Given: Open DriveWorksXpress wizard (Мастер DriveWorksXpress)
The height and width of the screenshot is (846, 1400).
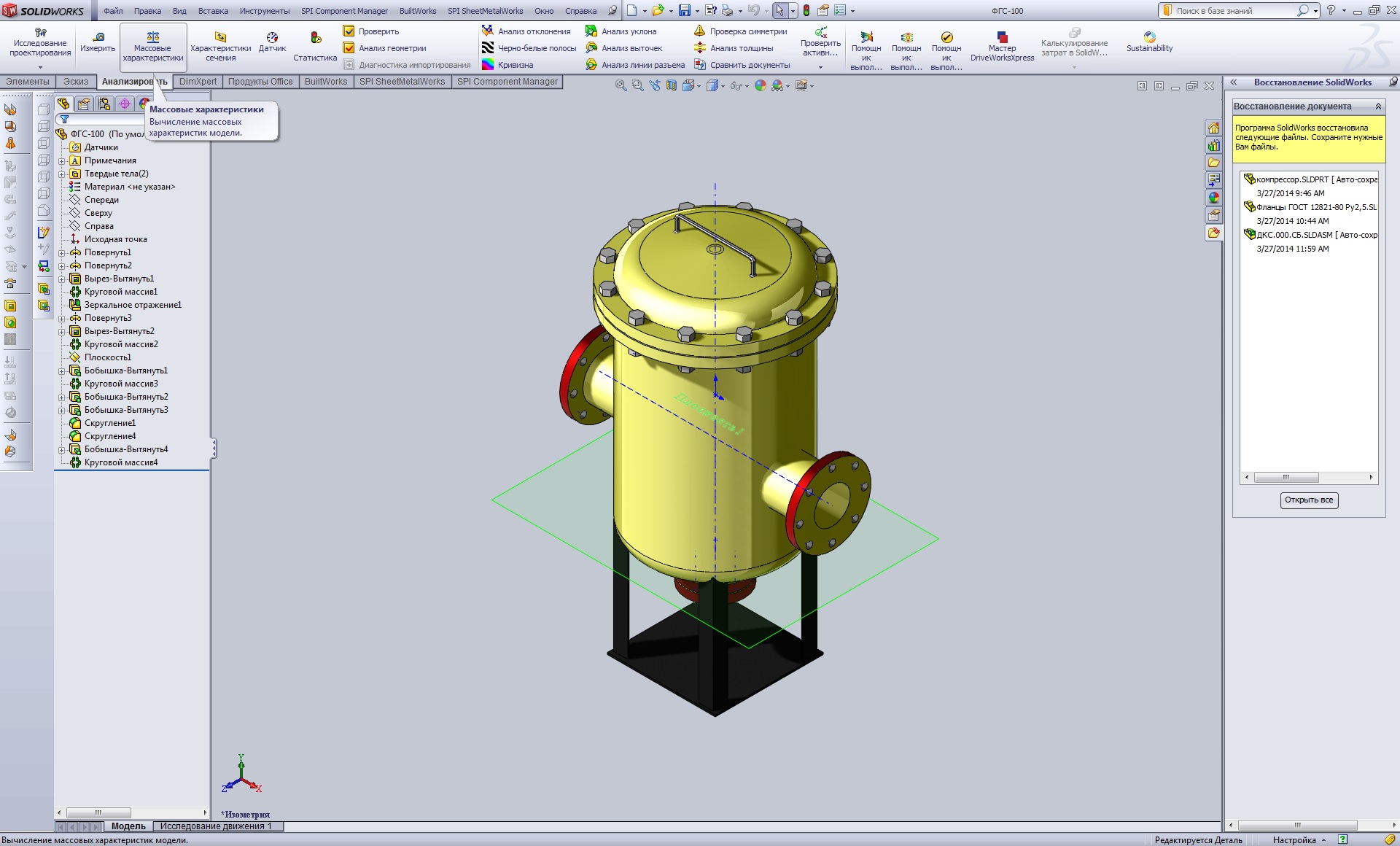Looking at the screenshot, I should point(1002,47).
